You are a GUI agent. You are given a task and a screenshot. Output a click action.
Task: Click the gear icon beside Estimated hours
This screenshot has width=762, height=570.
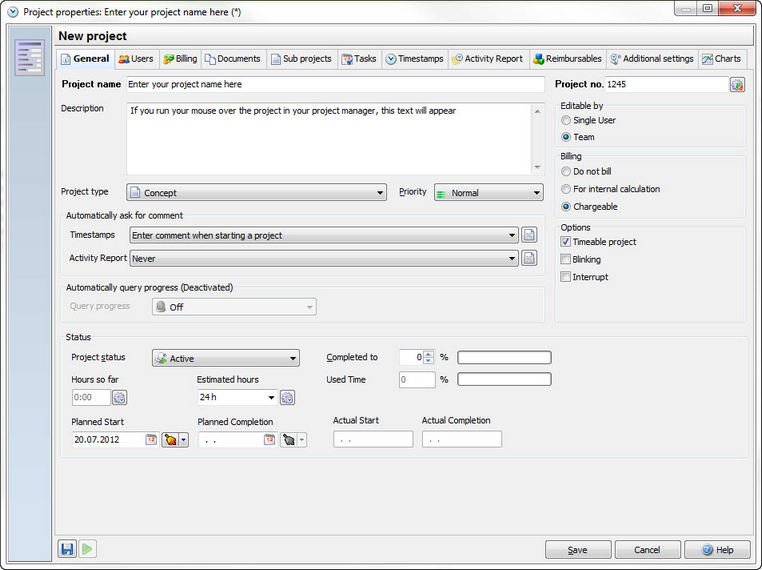pos(287,397)
